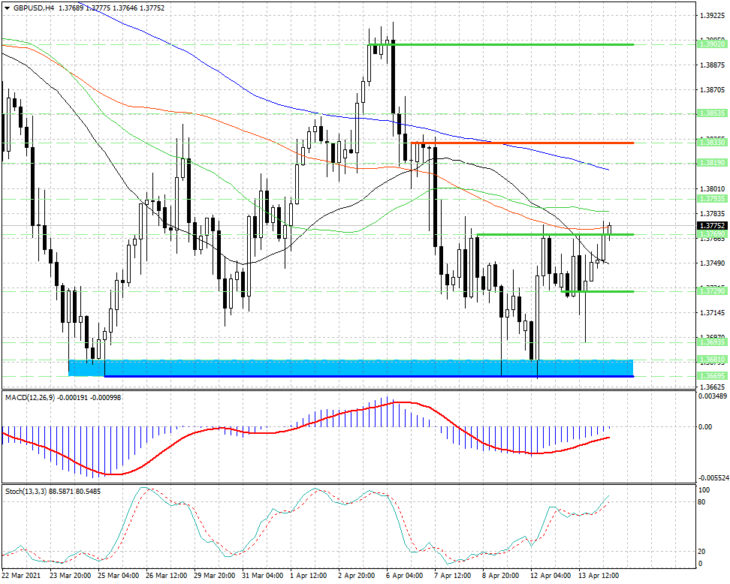The width and height of the screenshot is (730, 584).
Task: Click the black current price tag 1.37752
Action: (711, 225)
